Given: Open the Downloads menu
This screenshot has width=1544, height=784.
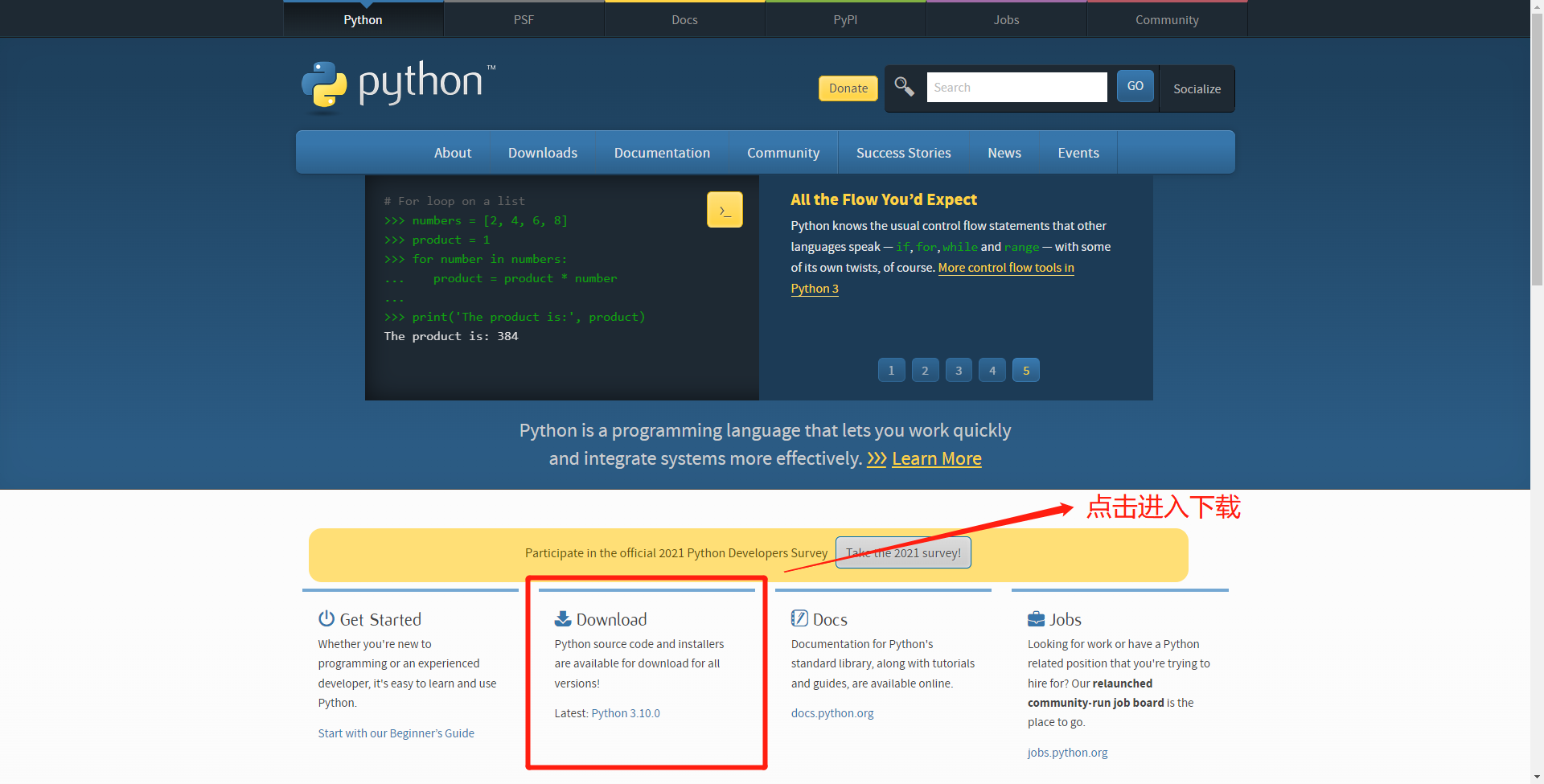Looking at the screenshot, I should click(543, 153).
